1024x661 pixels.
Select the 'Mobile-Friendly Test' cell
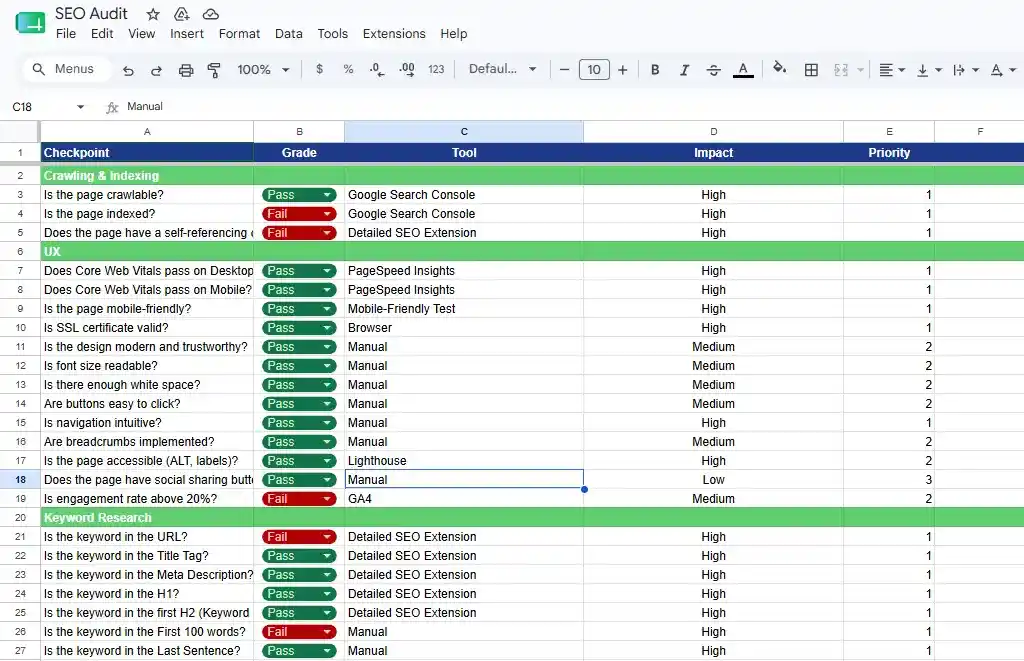[x=464, y=309]
